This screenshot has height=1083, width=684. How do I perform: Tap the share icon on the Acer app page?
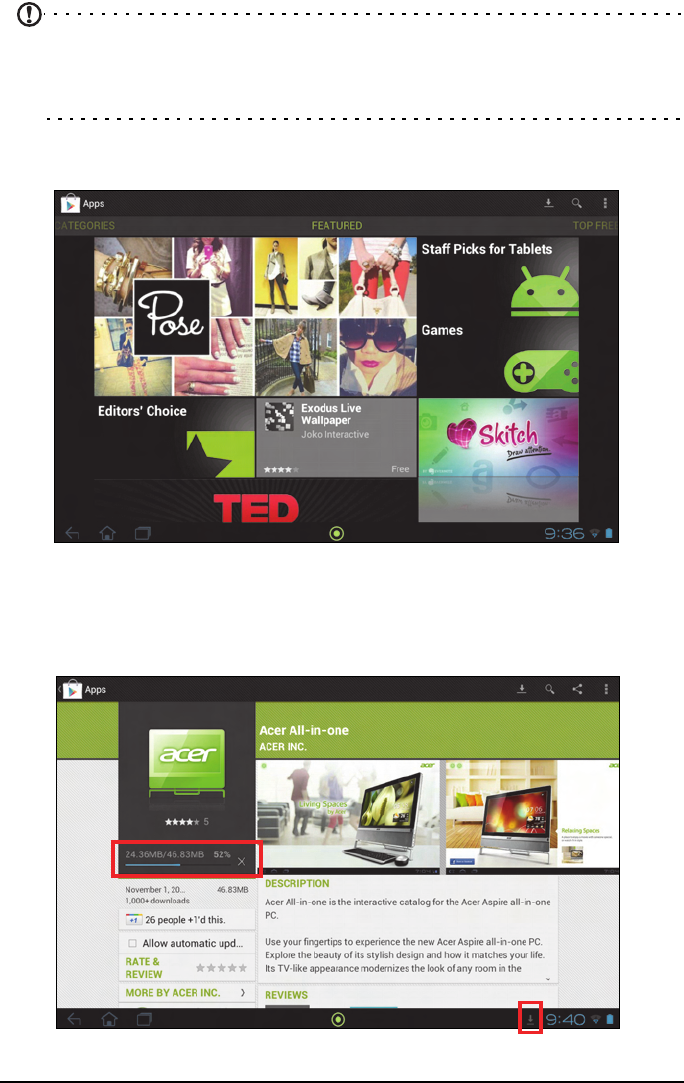tap(577, 689)
